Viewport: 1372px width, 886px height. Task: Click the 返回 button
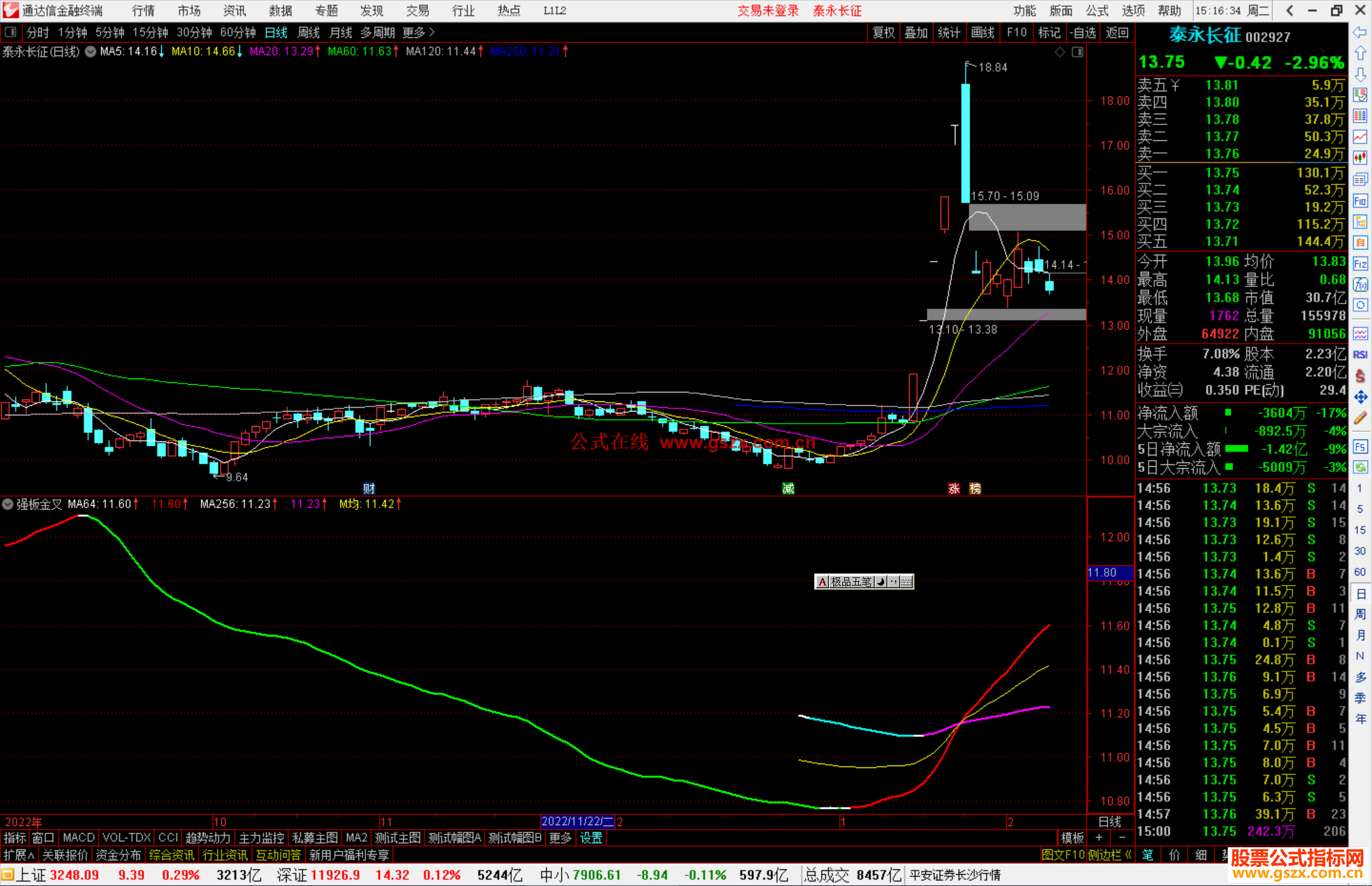tap(1117, 32)
